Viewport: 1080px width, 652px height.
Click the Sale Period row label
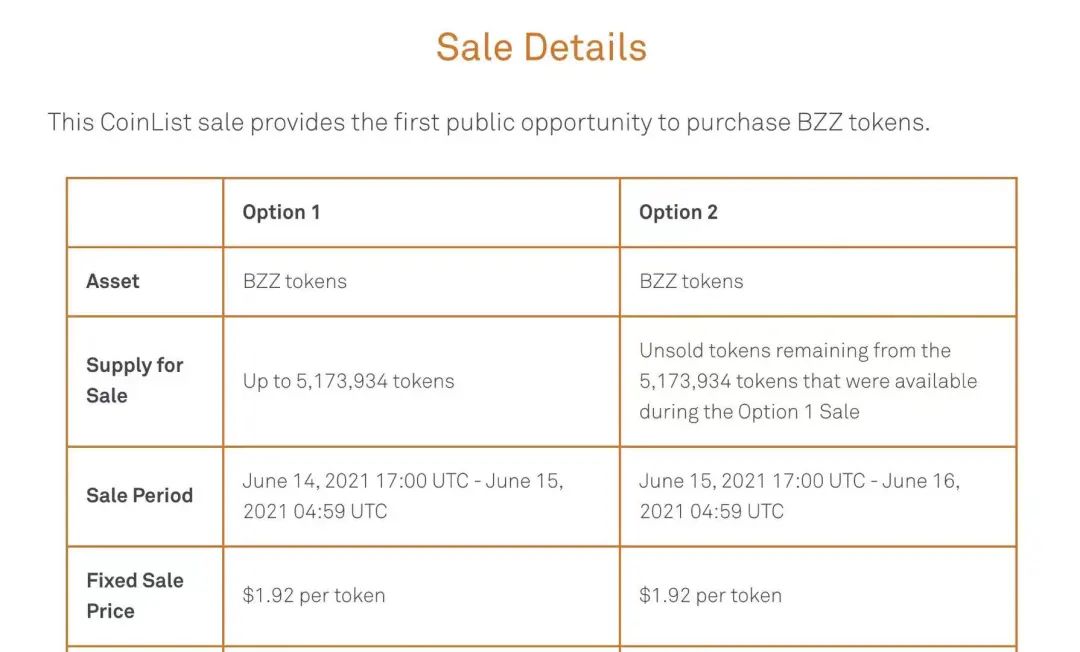pos(139,495)
